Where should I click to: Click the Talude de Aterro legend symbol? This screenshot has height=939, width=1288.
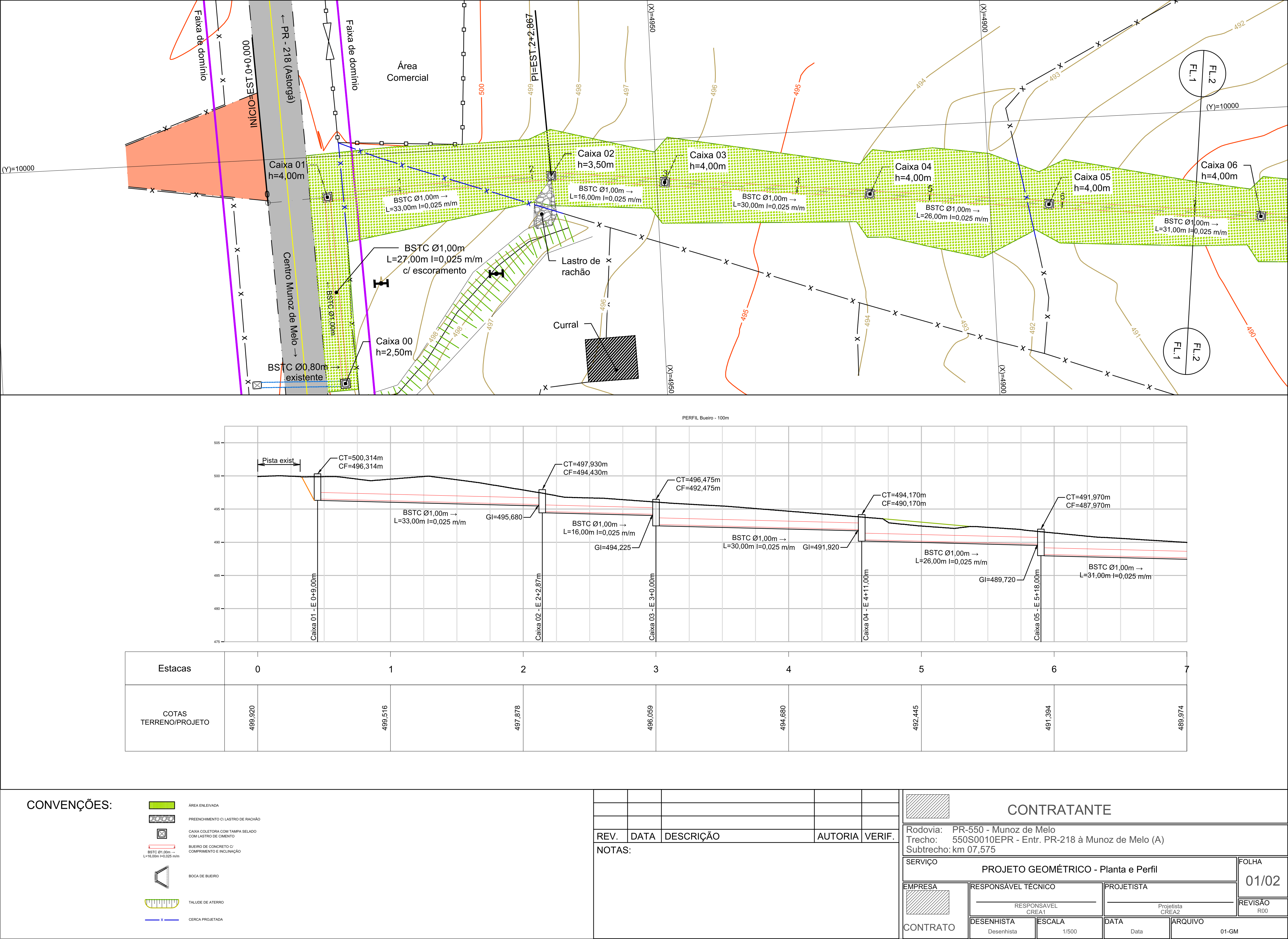click(162, 903)
